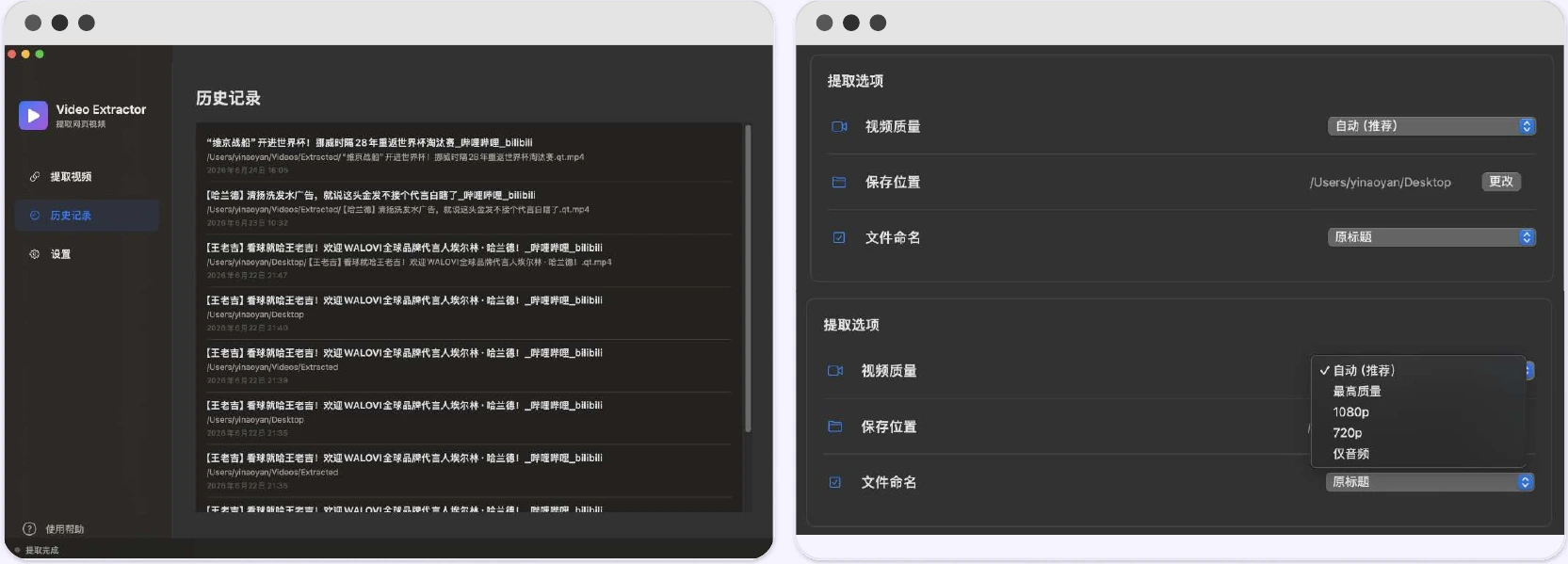Click the lower 提取选项 section heading
This screenshot has width=1568, height=564.
click(851, 325)
